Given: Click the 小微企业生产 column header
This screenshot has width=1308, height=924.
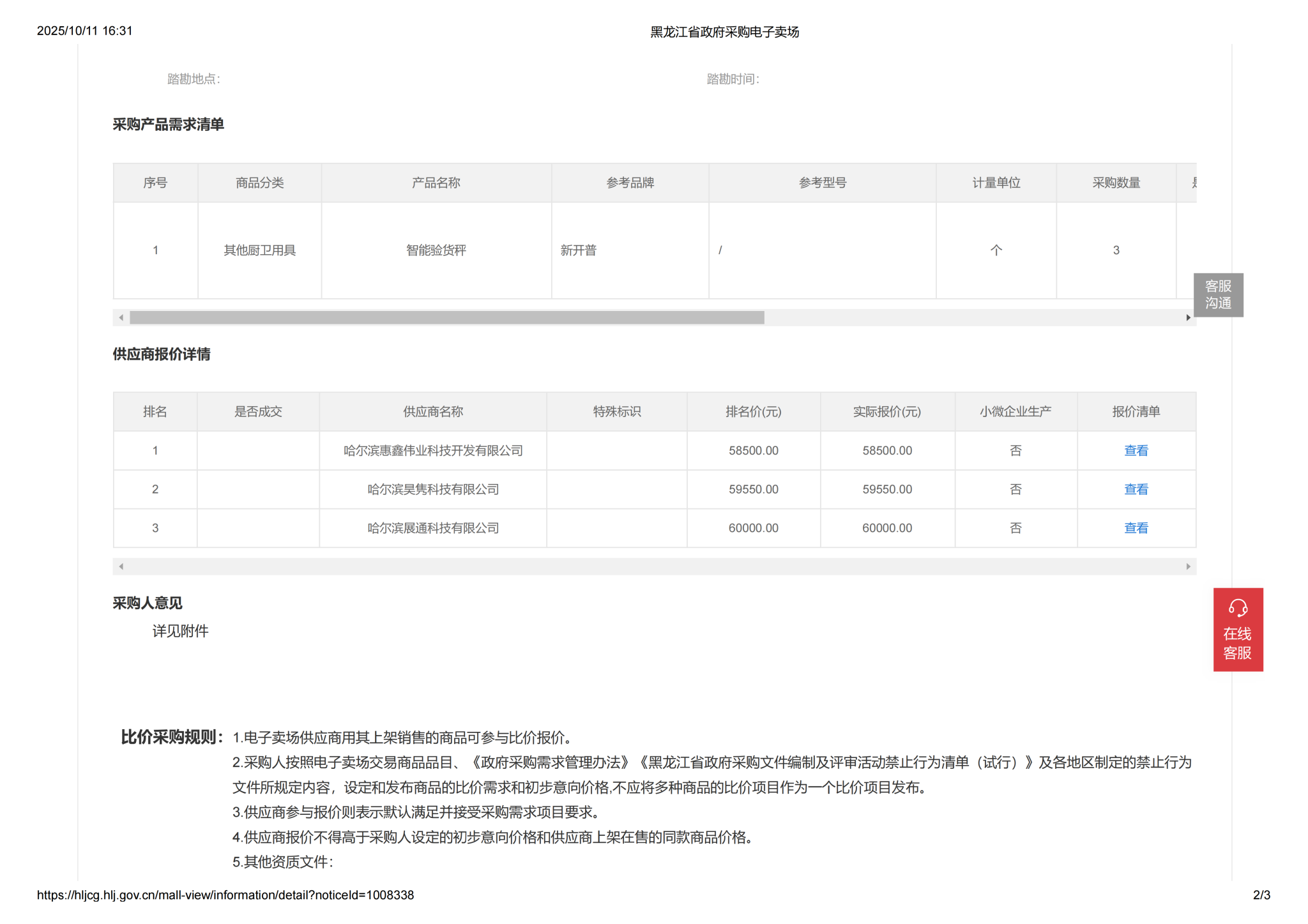Looking at the screenshot, I should [1015, 412].
